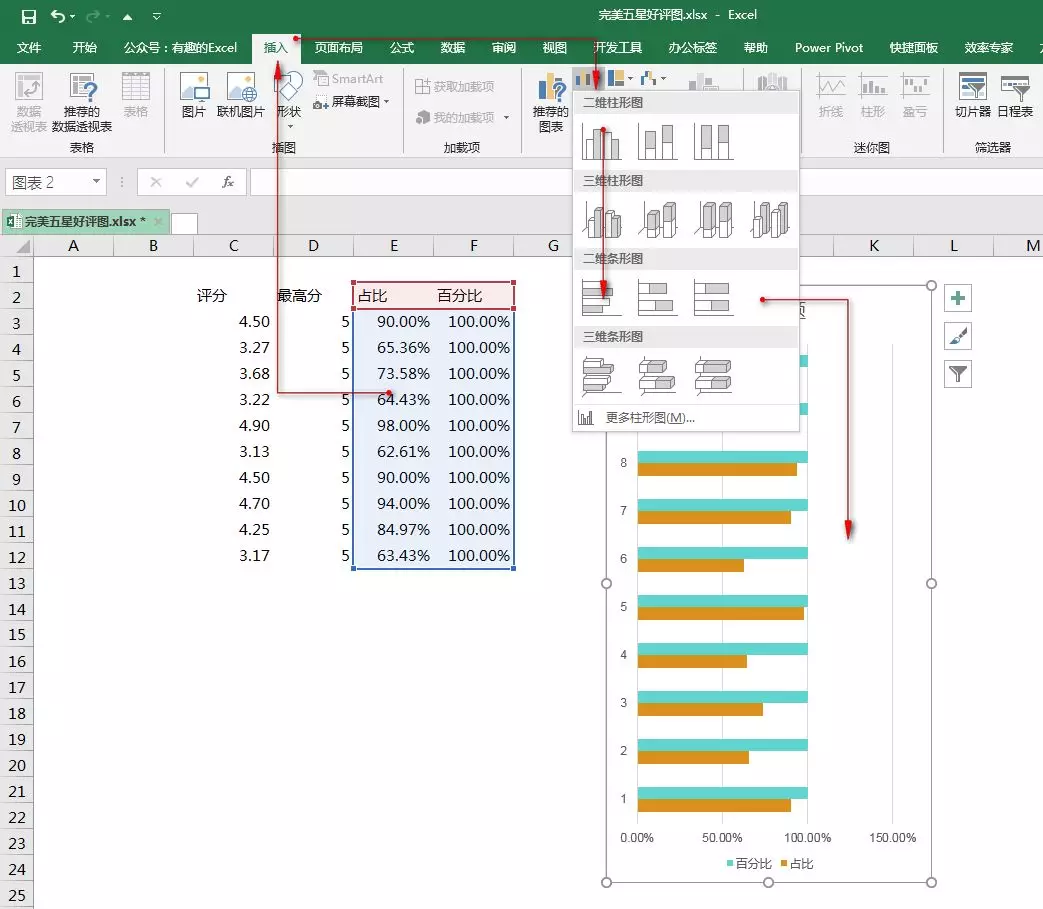Expand the Name Box dropdown arrow

pos(97,182)
